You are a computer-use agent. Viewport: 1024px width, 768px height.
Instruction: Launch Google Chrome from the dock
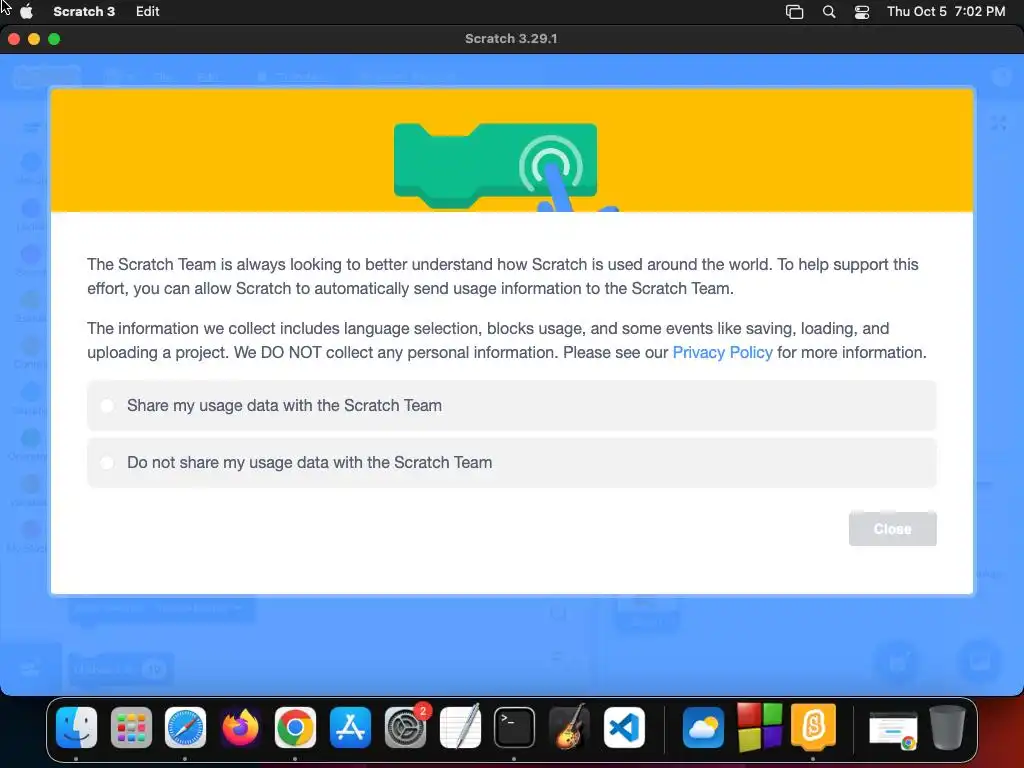(295, 727)
